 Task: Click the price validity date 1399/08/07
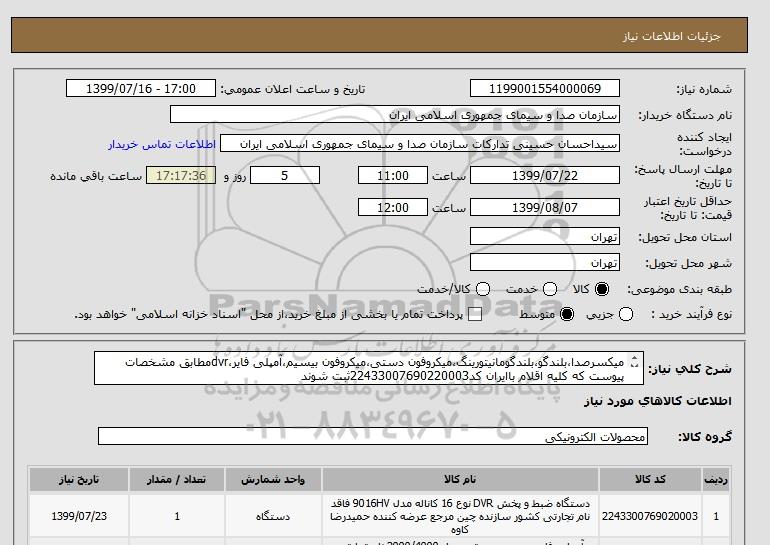tap(545, 207)
